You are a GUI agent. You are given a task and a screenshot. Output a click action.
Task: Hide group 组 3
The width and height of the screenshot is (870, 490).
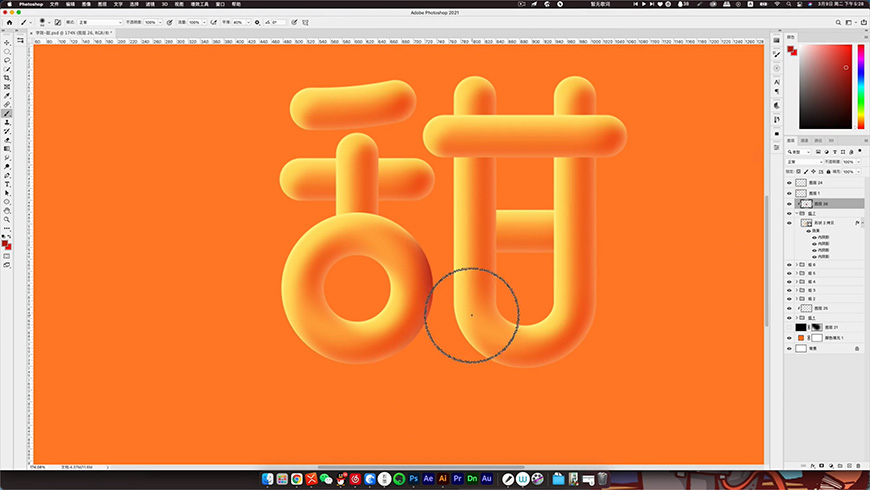click(x=789, y=290)
